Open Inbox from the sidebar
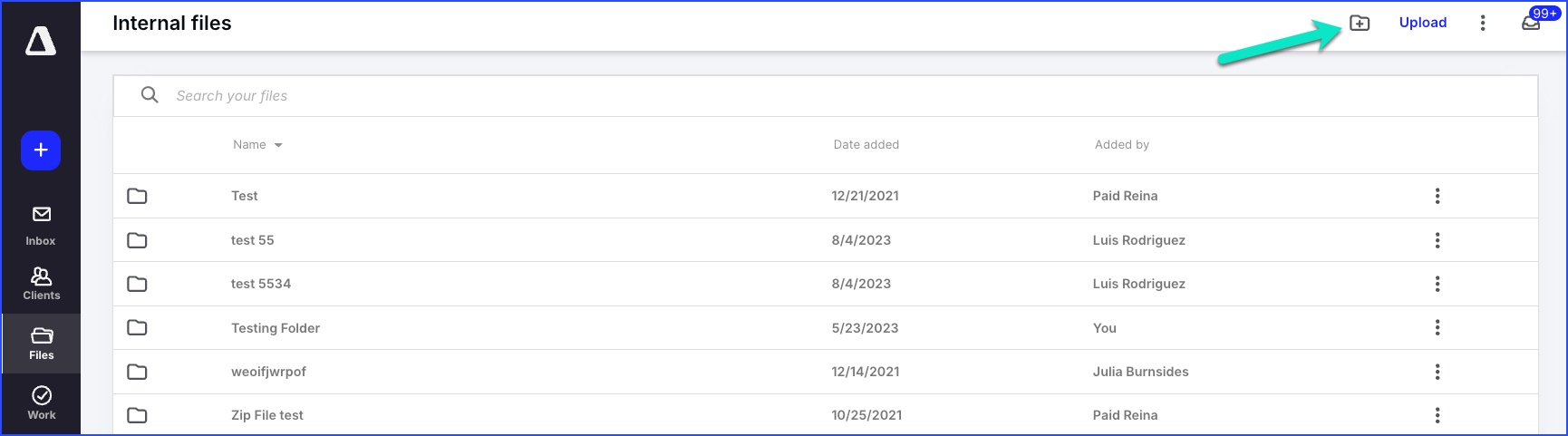1568x436 pixels. 41,226
